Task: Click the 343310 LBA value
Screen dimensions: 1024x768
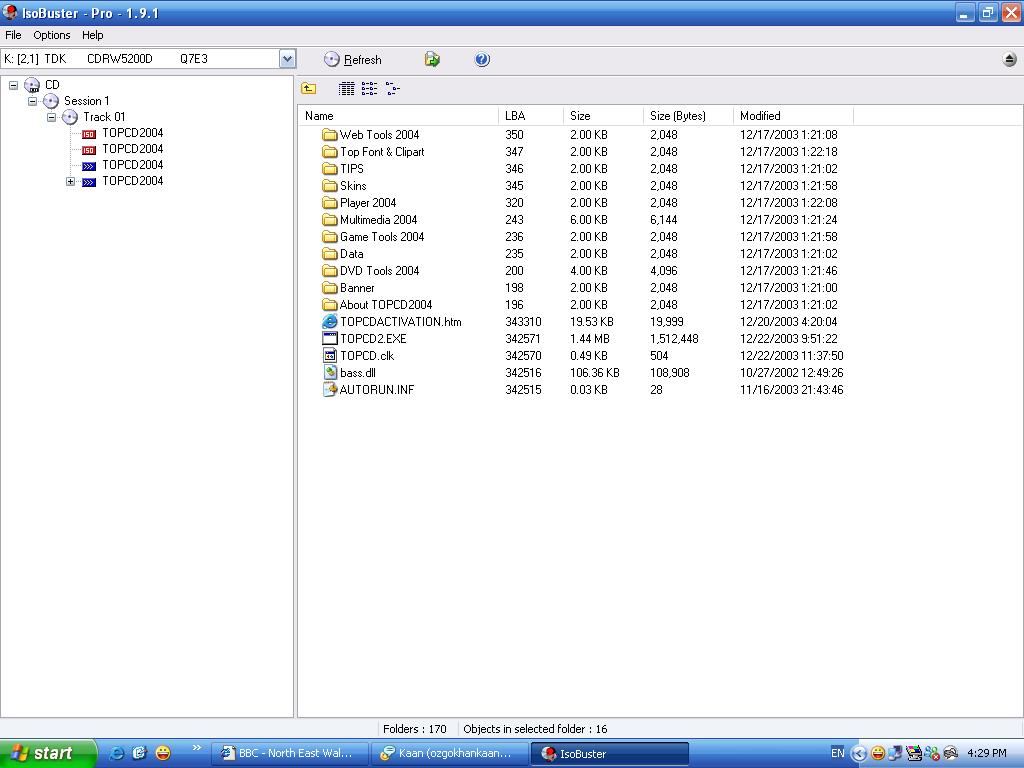Action: 523,321
